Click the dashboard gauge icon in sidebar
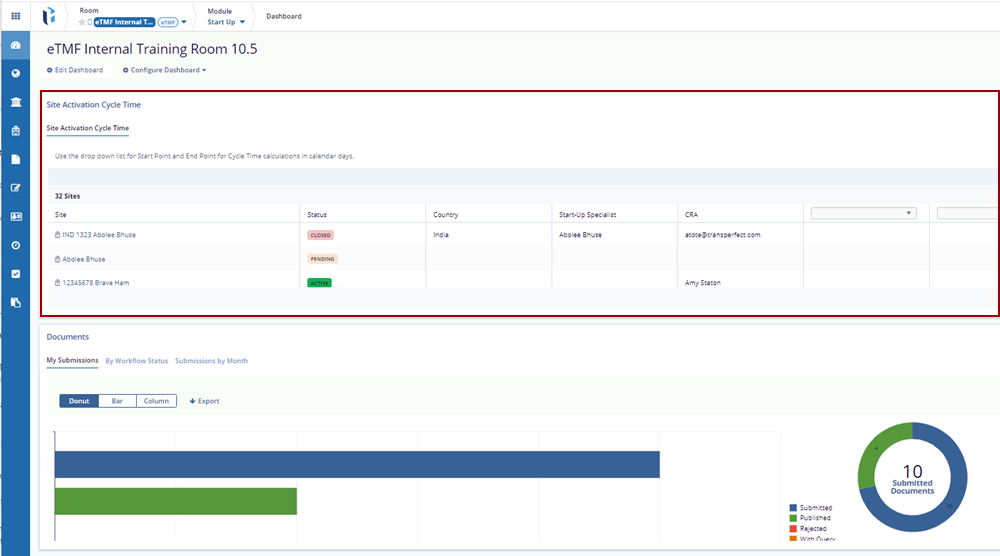 tap(15, 46)
